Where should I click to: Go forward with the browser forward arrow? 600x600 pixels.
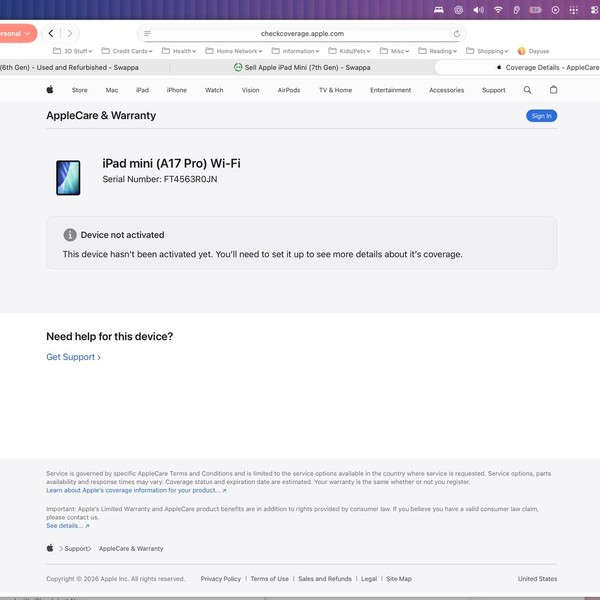(70, 34)
